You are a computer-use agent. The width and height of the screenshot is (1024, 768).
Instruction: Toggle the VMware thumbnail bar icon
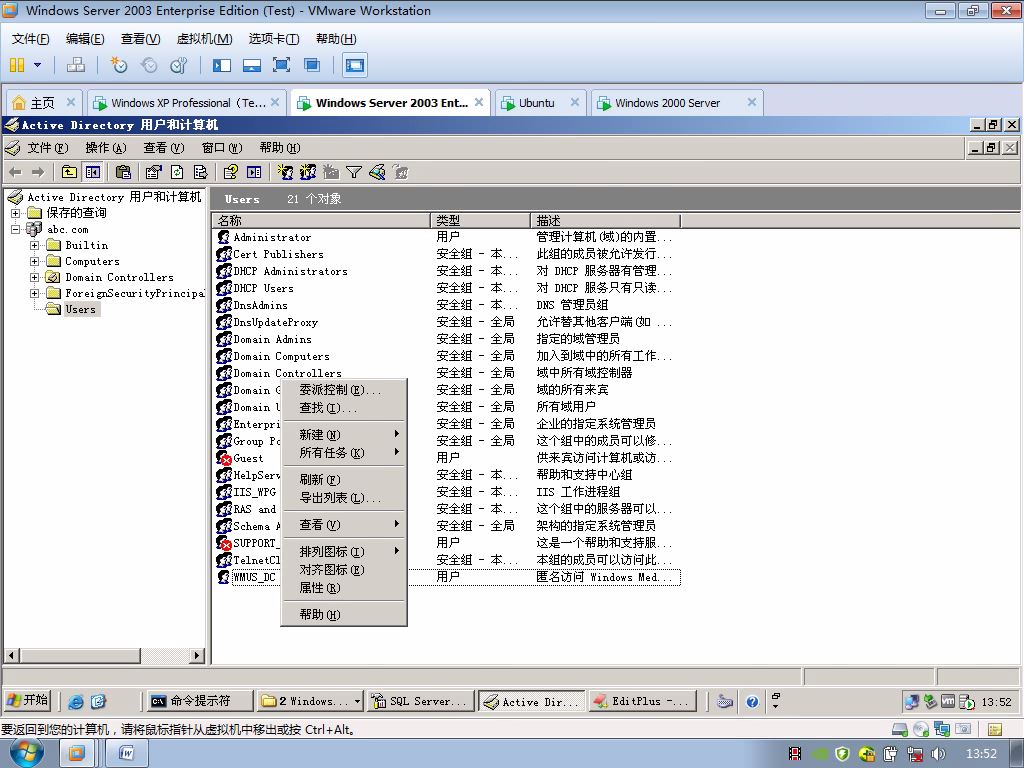click(x=251, y=65)
